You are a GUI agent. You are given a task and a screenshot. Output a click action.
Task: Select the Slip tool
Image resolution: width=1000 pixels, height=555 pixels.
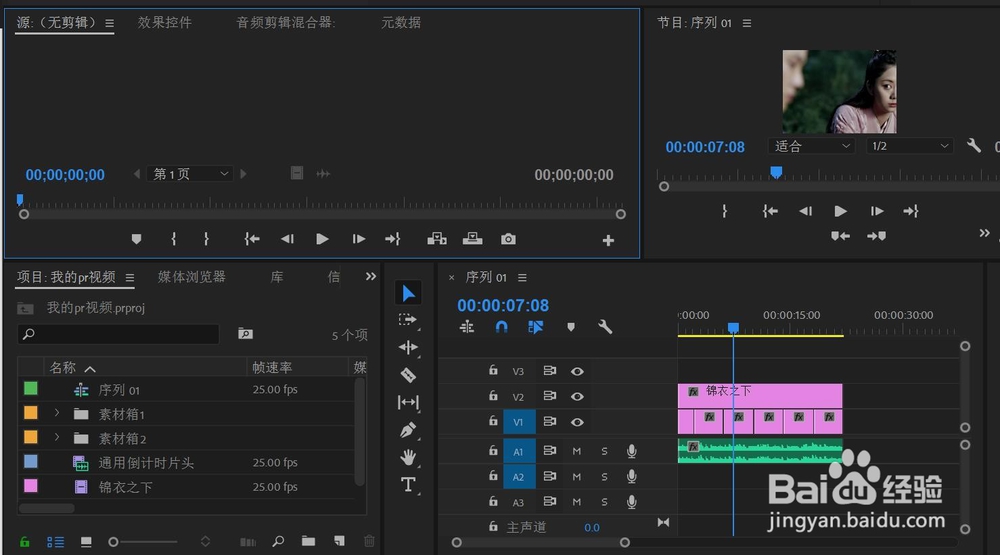(x=408, y=403)
